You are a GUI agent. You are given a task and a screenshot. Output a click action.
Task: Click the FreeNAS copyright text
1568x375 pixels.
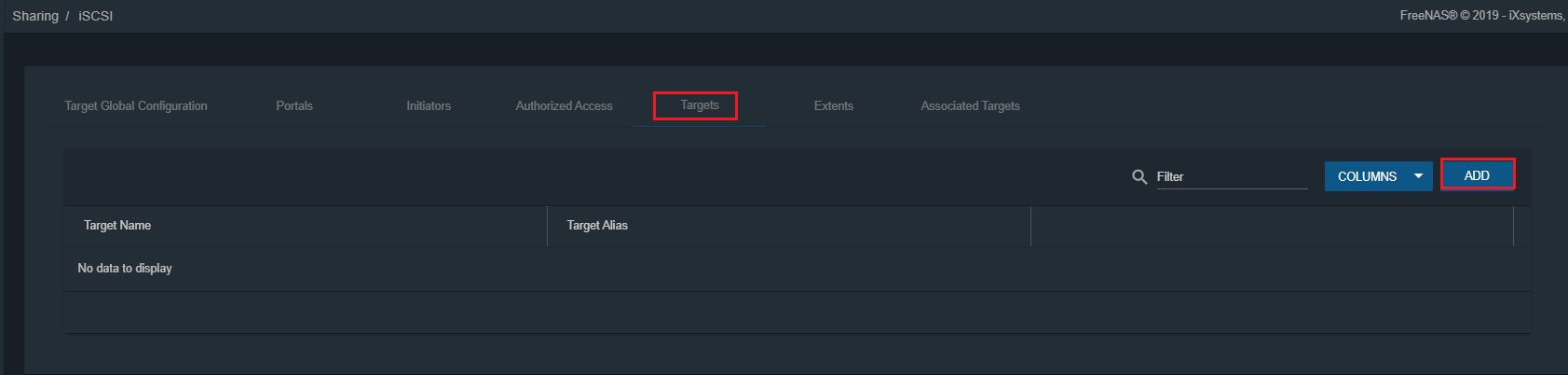coord(1481,15)
